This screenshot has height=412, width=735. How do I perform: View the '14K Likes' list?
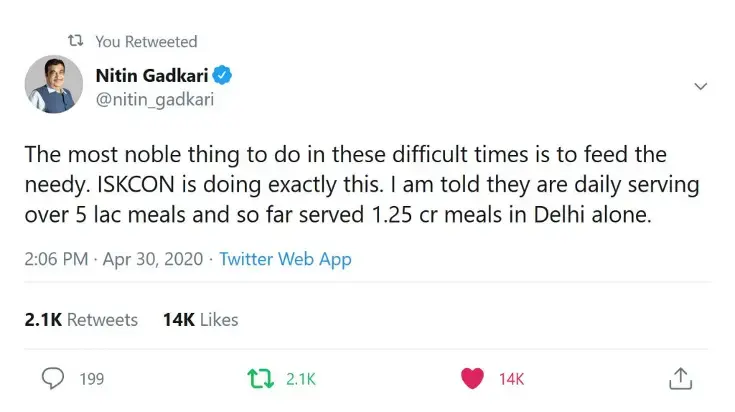(200, 320)
